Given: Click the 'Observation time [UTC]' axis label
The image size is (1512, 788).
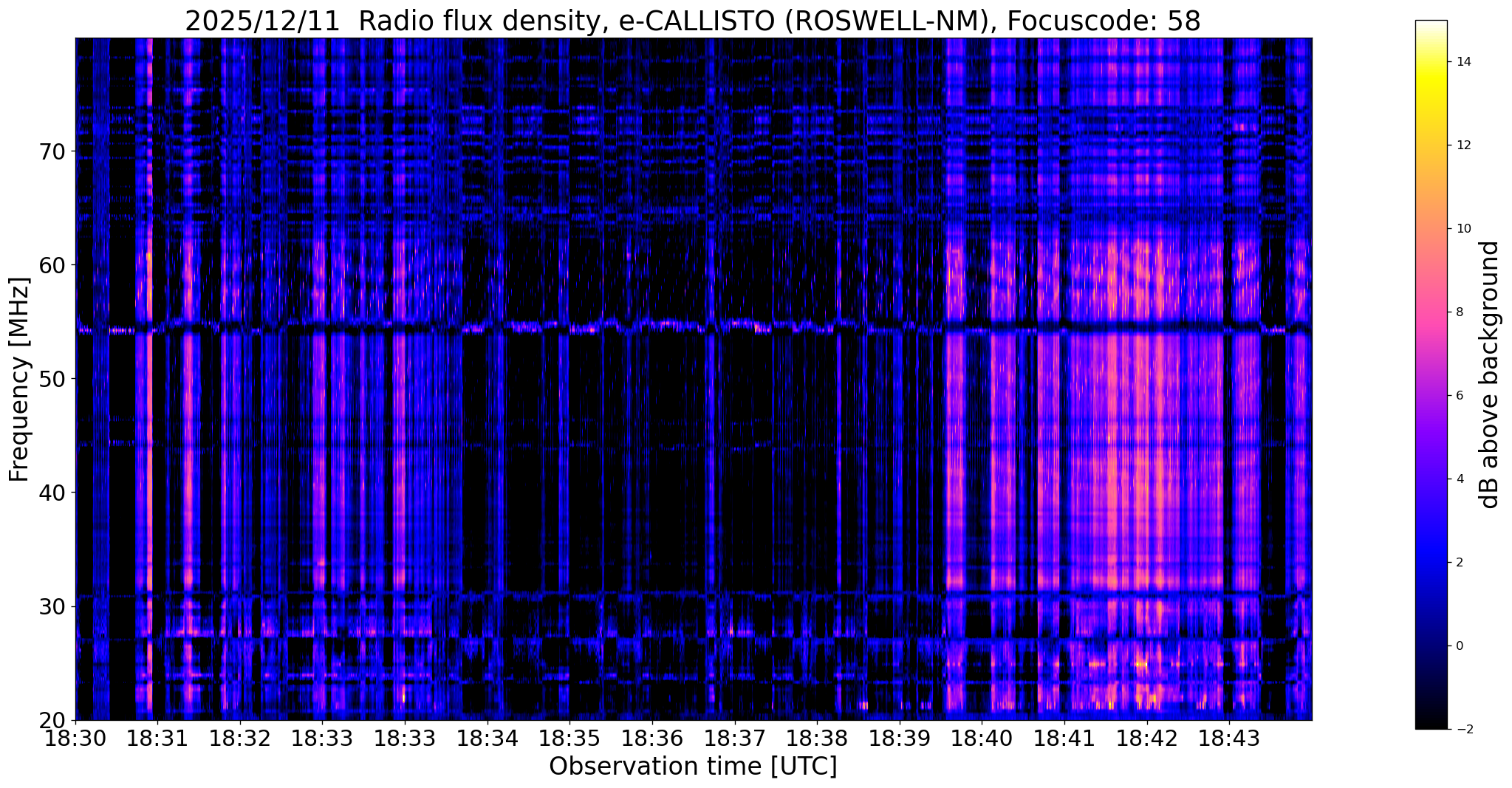Looking at the screenshot, I should pos(693,767).
